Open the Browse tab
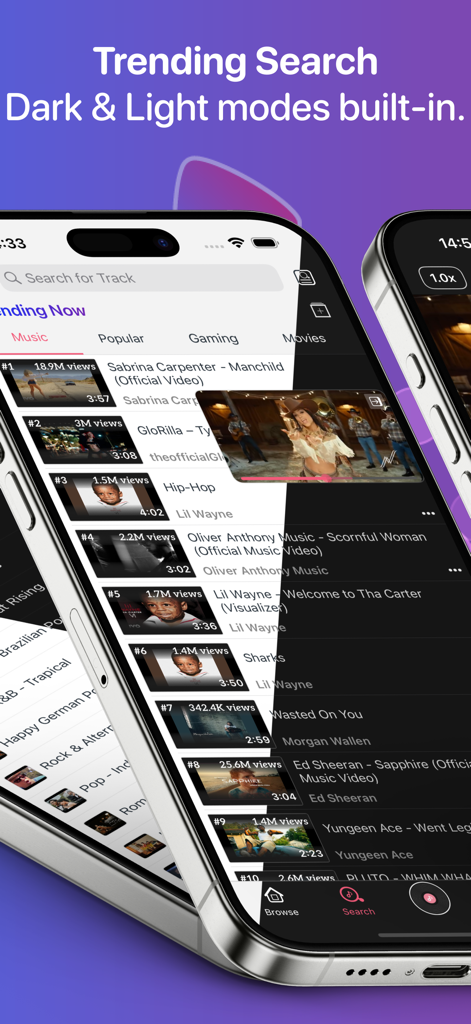This screenshot has height=1024, width=471. click(282, 902)
